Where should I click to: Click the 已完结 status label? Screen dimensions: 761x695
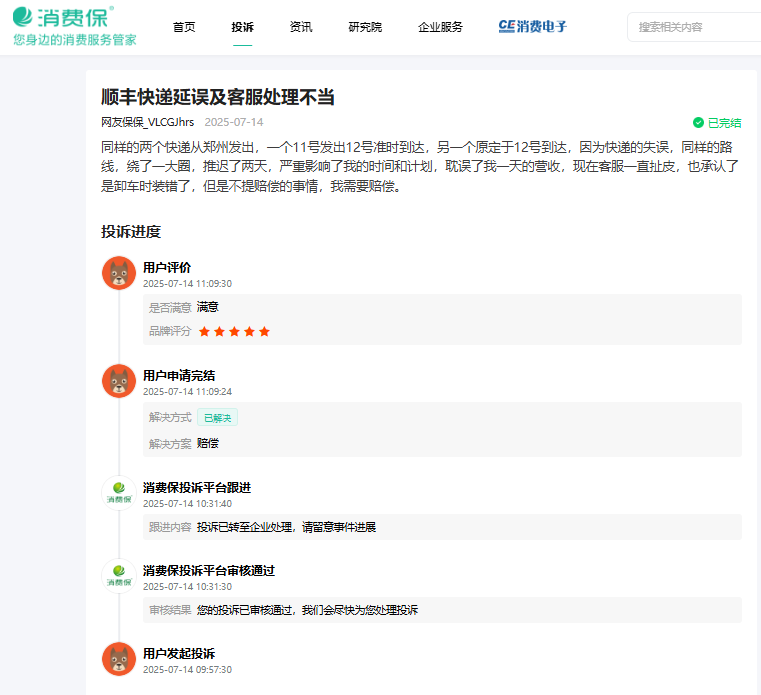(724, 123)
